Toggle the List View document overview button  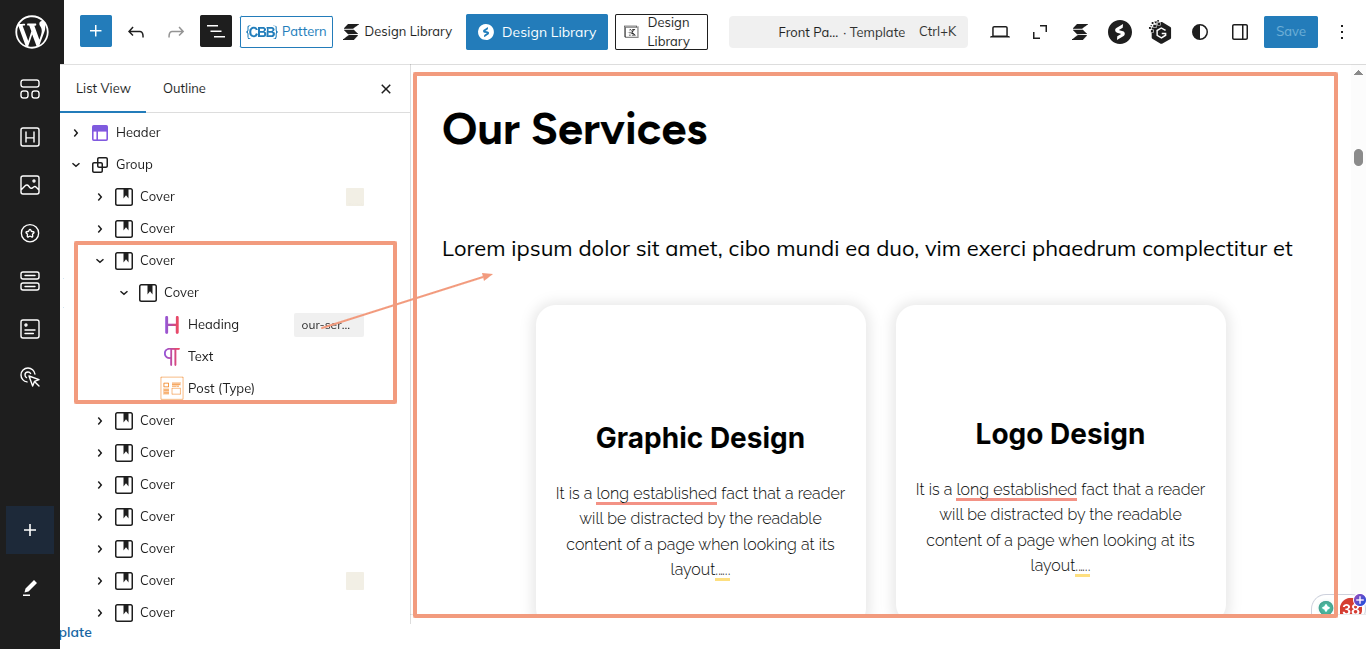[216, 32]
